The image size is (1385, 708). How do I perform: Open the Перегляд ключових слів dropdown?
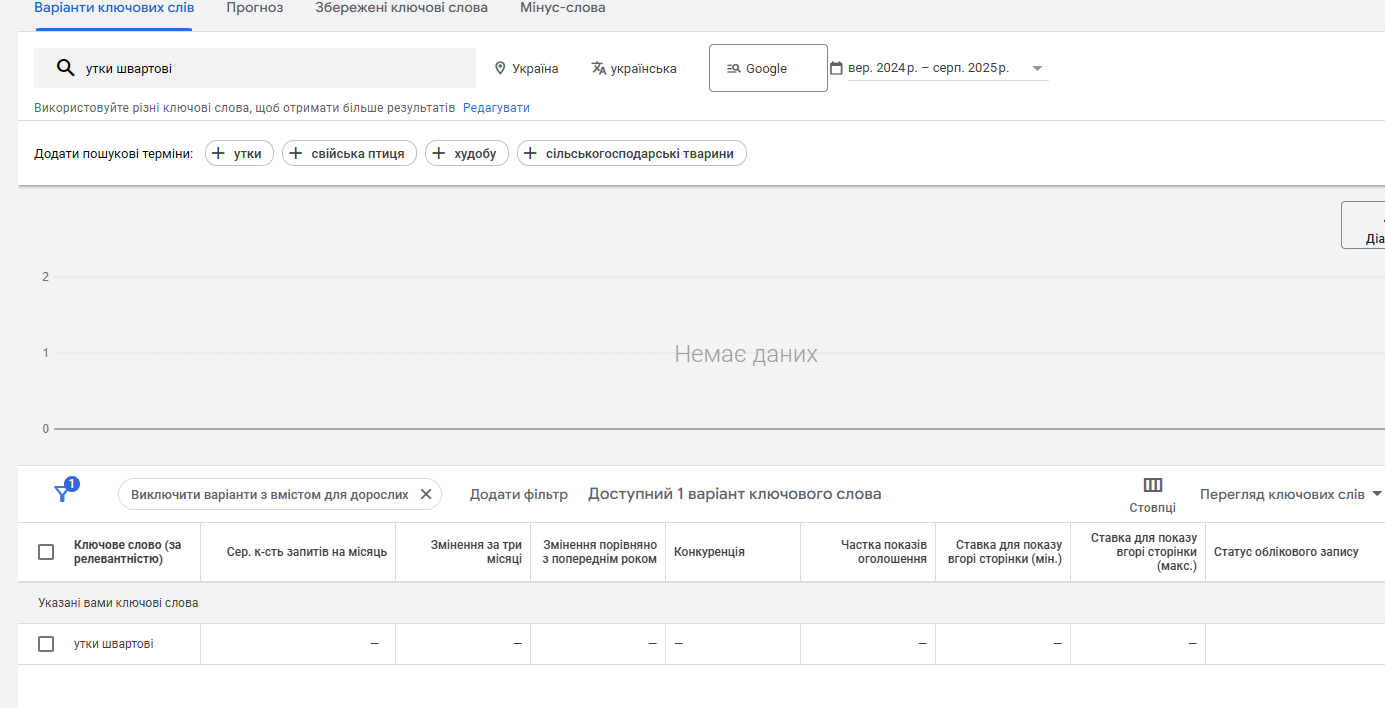coord(1290,494)
